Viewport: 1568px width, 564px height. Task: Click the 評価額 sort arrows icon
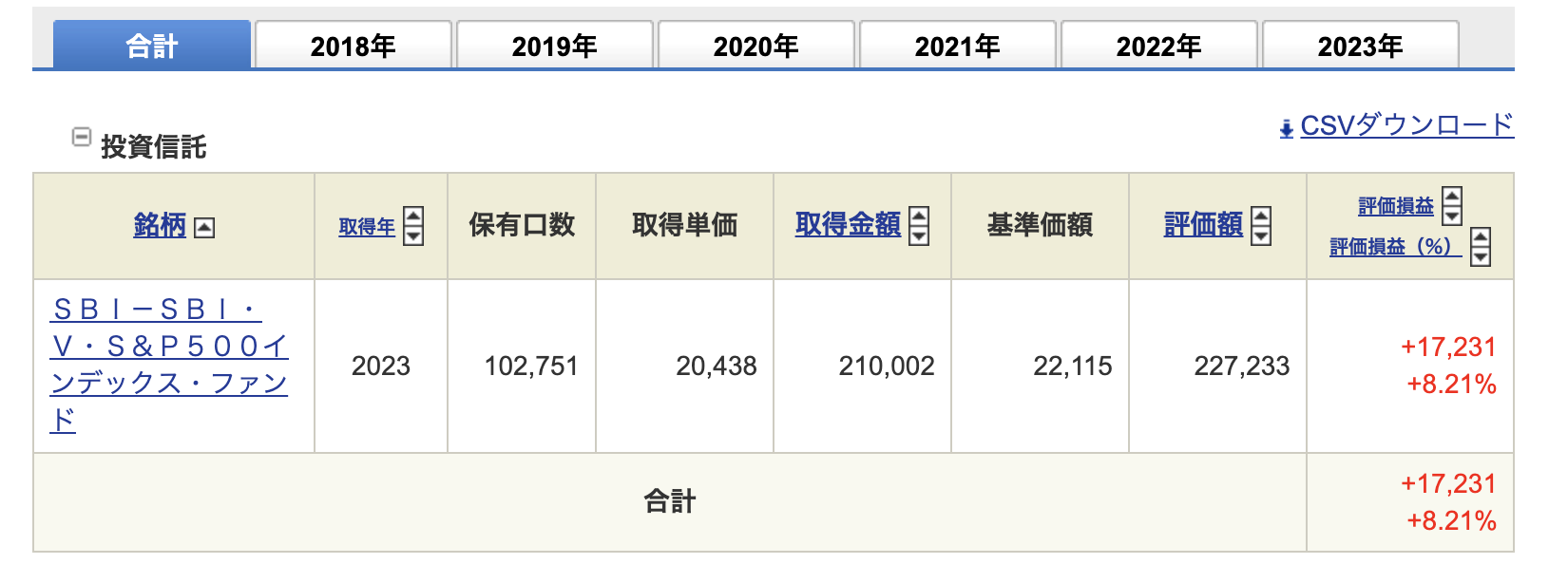click(x=1261, y=226)
